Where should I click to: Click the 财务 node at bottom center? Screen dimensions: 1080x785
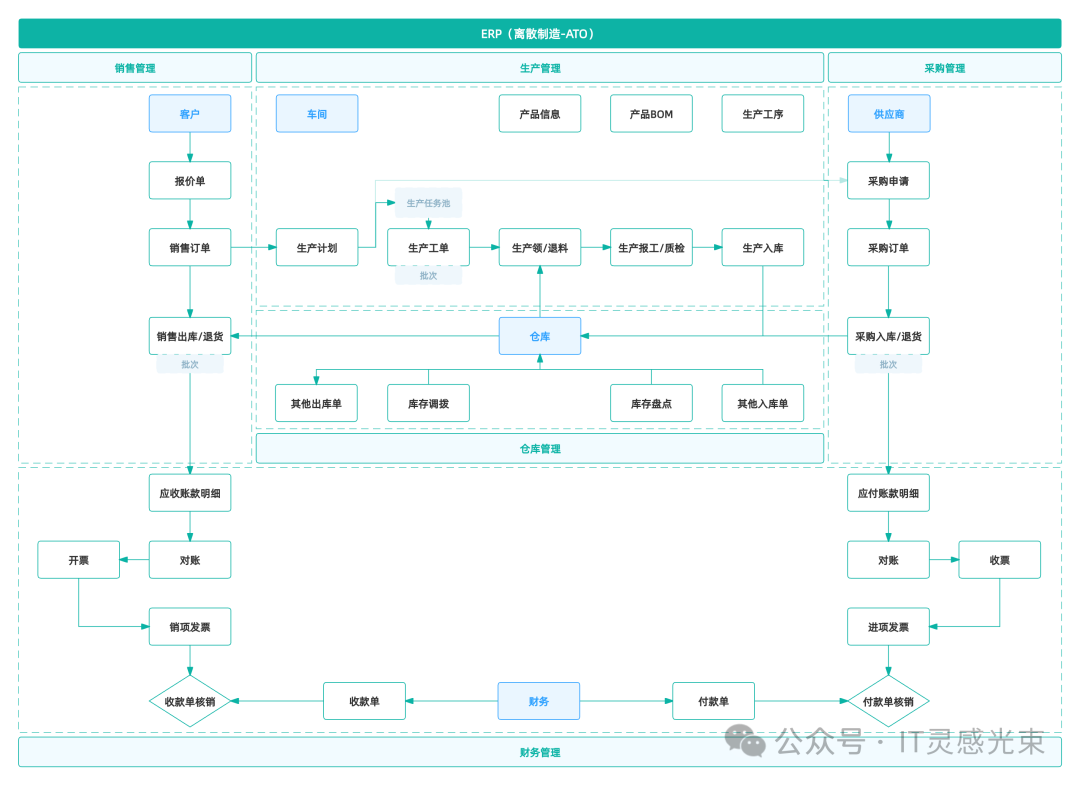pyautogui.click(x=539, y=701)
